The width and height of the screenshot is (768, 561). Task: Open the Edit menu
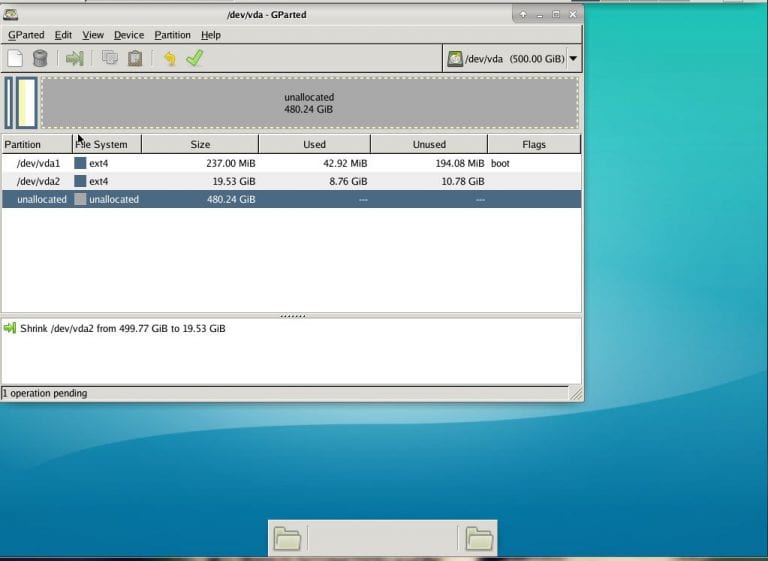(x=63, y=35)
